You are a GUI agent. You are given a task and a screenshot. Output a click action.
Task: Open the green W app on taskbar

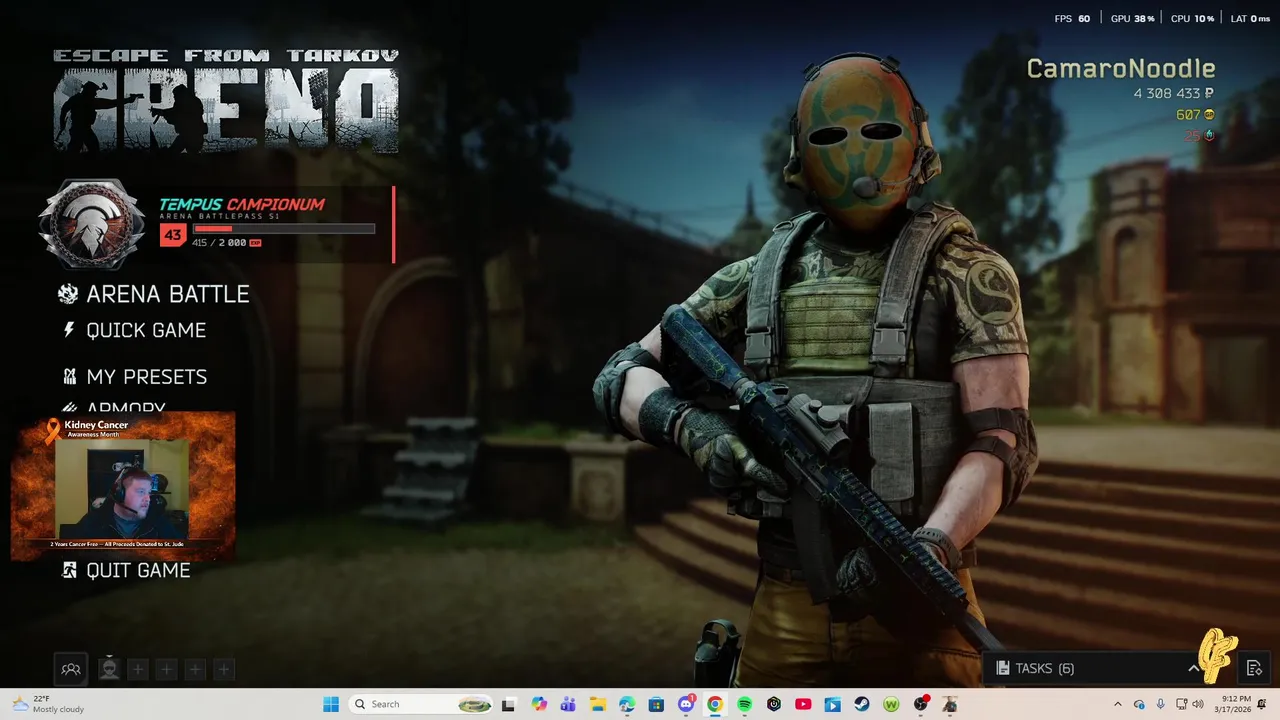coord(891,704)
